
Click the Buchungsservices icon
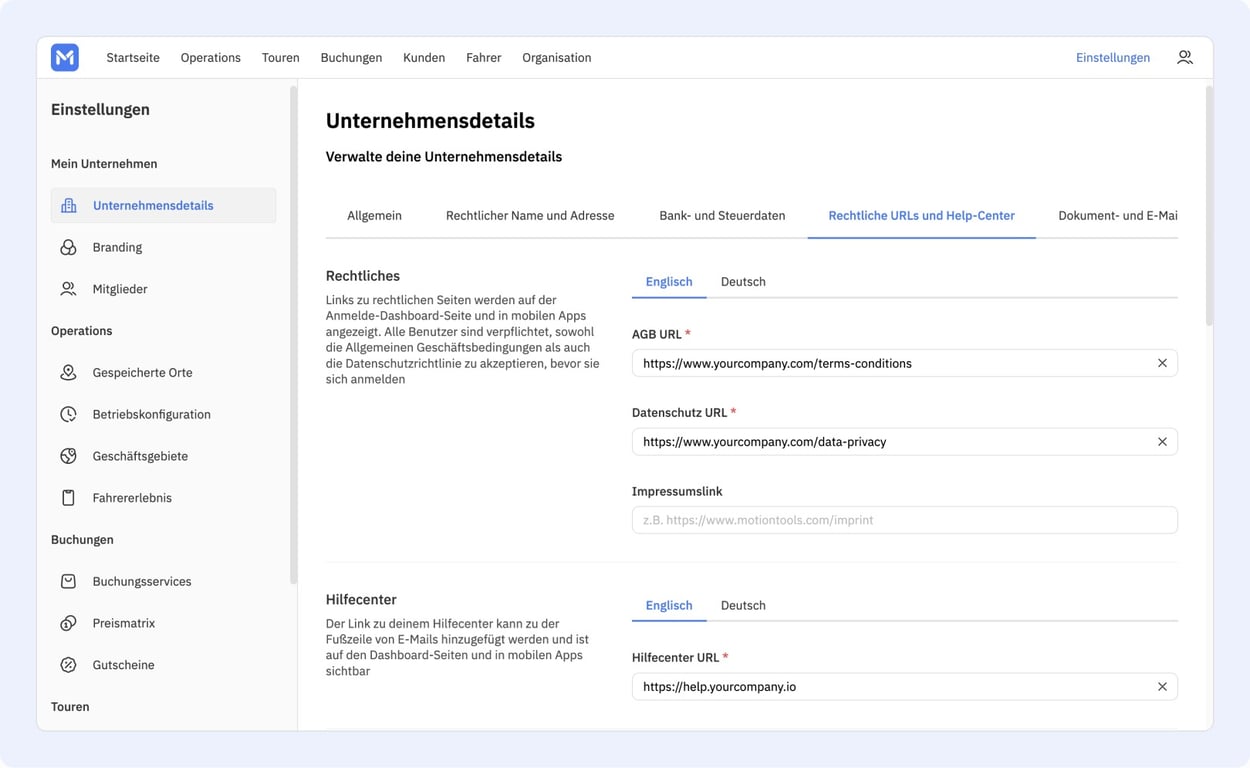(x=69, y=581)
